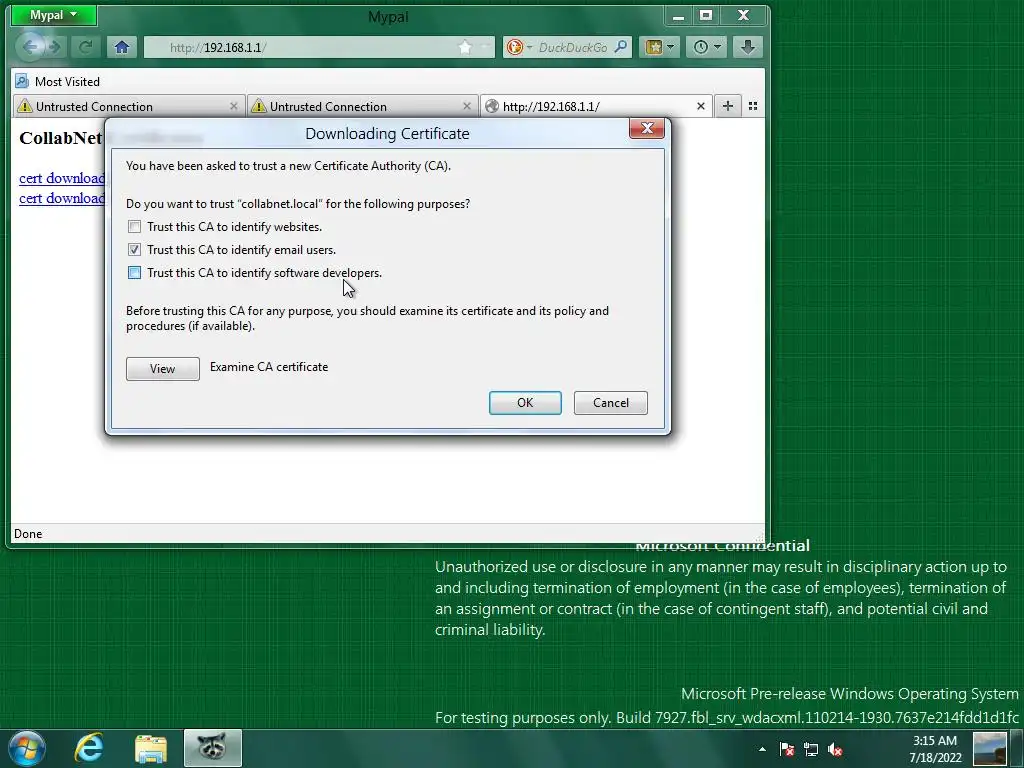This screenshot has height=768, width=1024.
Task: Expand the address bar history dropdown arrow
Action: point(485,48)
